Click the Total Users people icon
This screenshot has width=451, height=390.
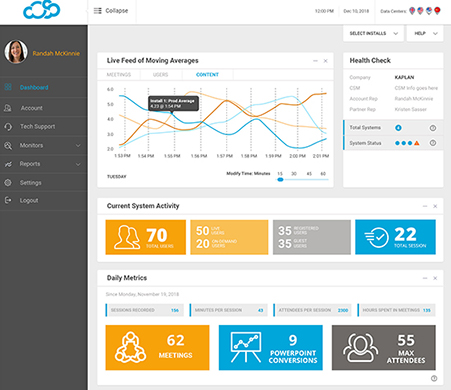tap(127, 237)
